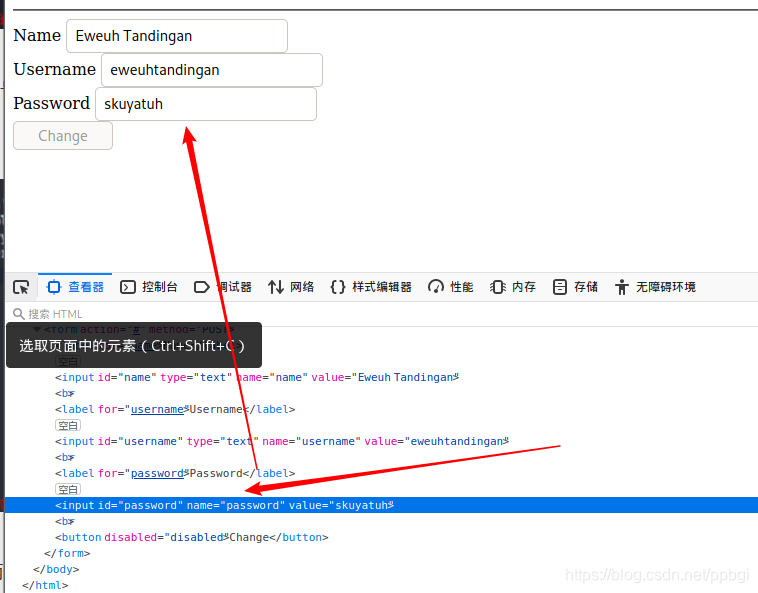Click value "eweuhtandingan" in username node
The width and height of the screenshot is (758, 593).
[x=457, y=441]
